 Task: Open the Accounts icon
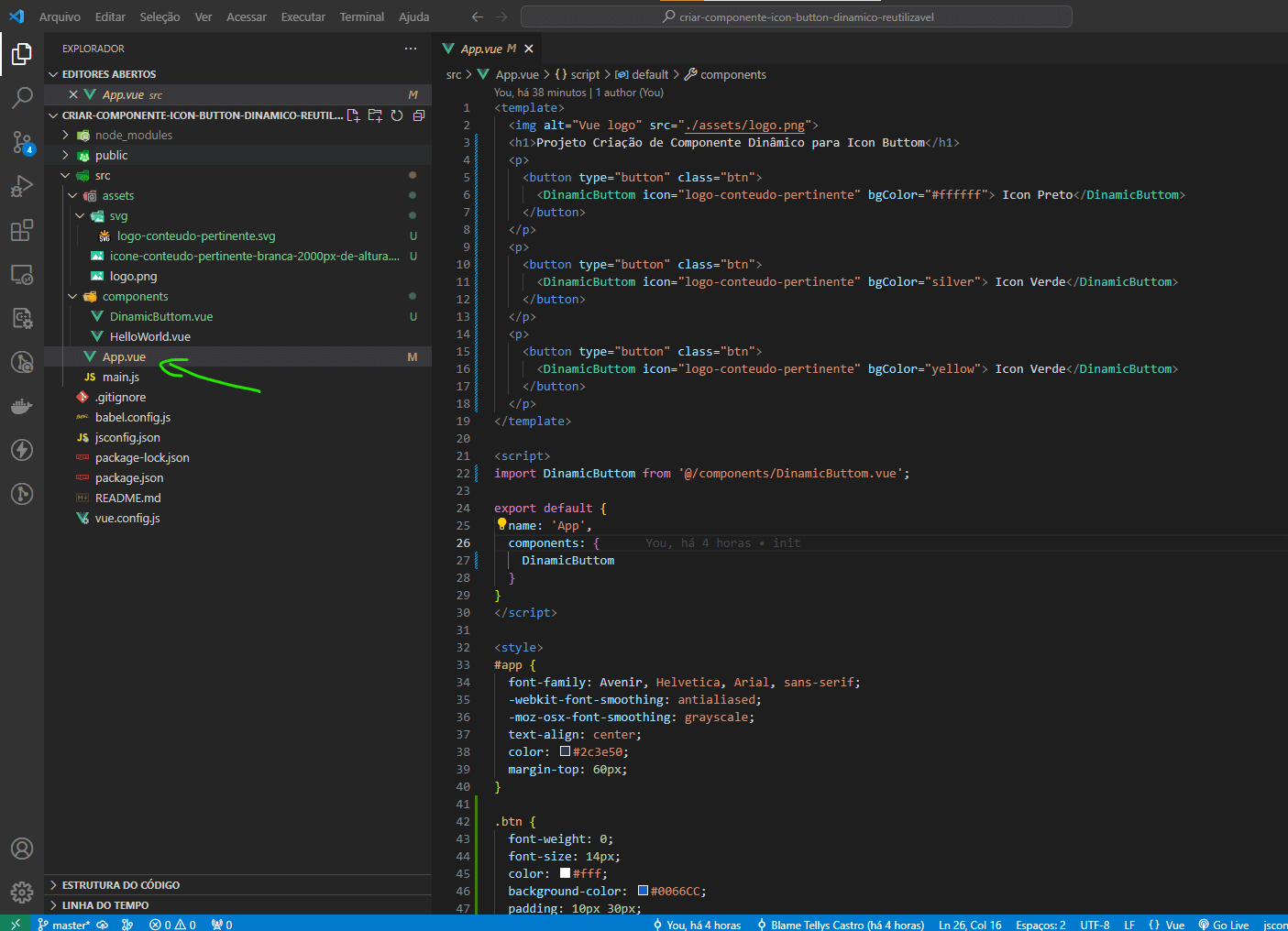click(x=22, y=849)
